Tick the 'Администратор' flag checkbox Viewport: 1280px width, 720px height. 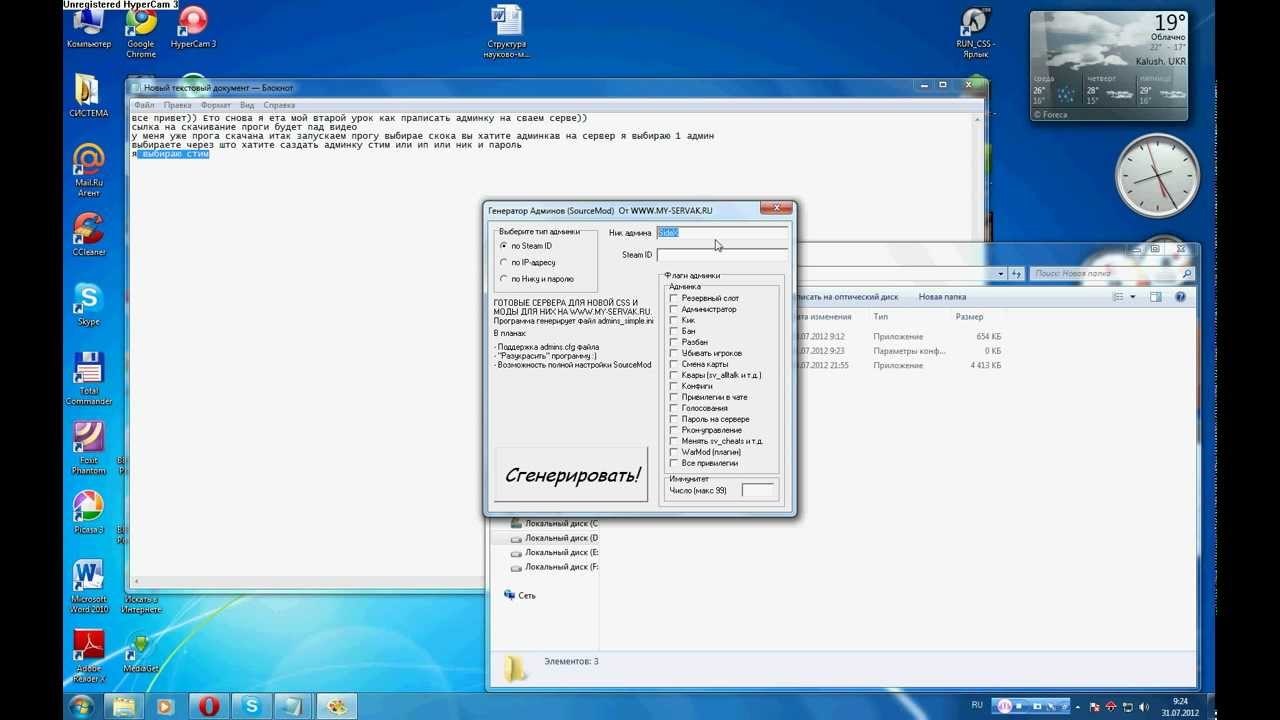[x=674, y=309]
